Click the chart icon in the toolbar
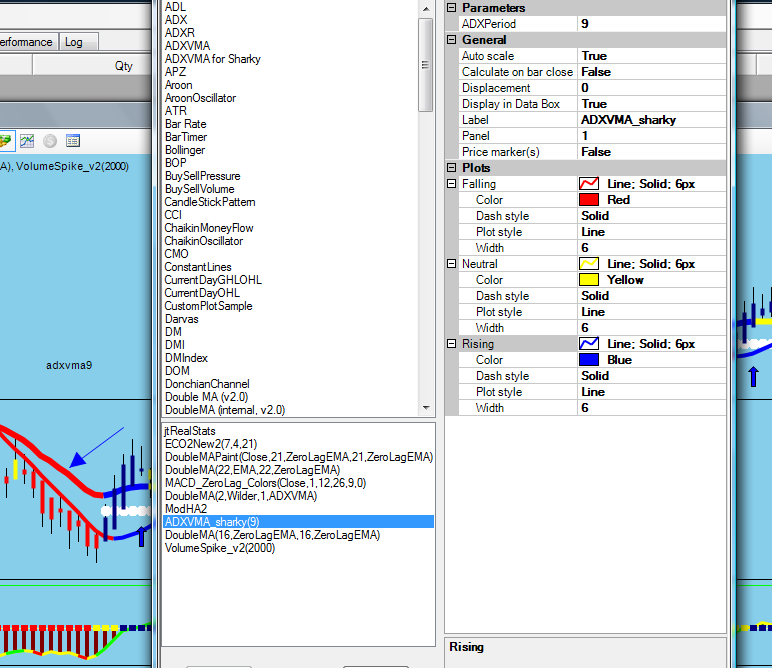This screenshot has width=772, height=668. (x=27, y=141)
